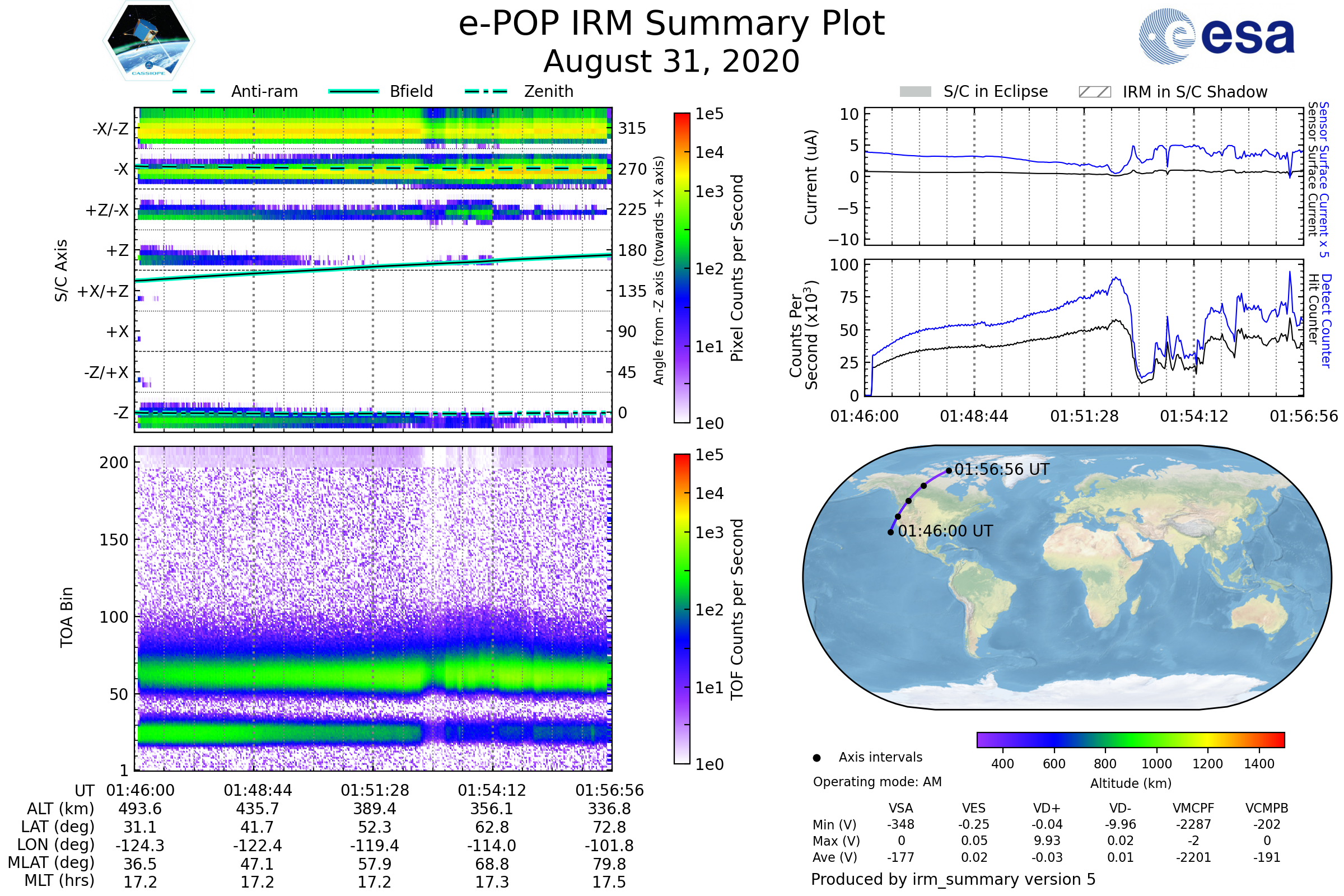Click the TOF Counts per Second color bar
The height and width of the screenshot is (896, 1344).
click(x=682, y=609)
